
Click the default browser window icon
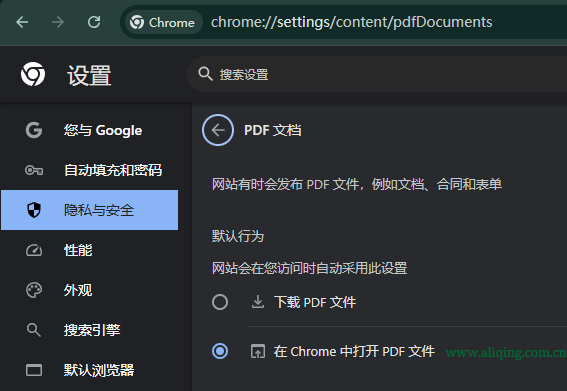[x=34, y=370]
